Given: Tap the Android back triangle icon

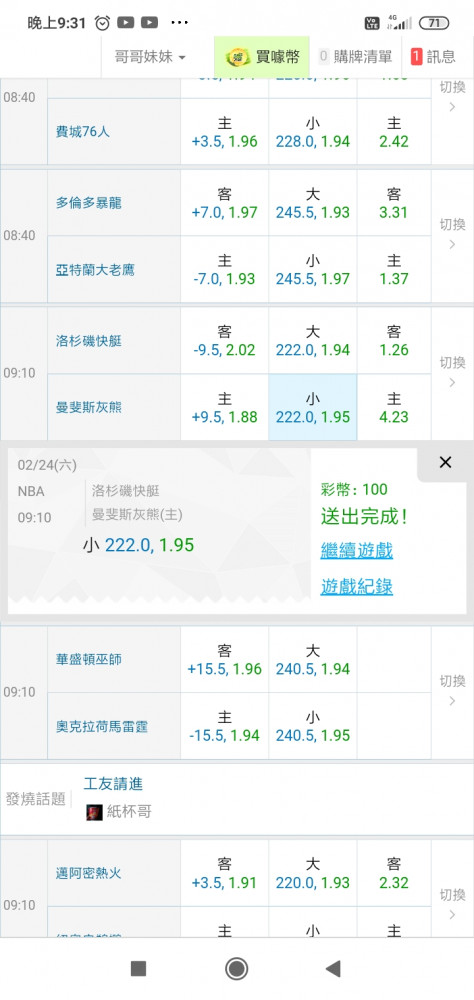Looking at the screenshot, I should [x=332, y=969].
